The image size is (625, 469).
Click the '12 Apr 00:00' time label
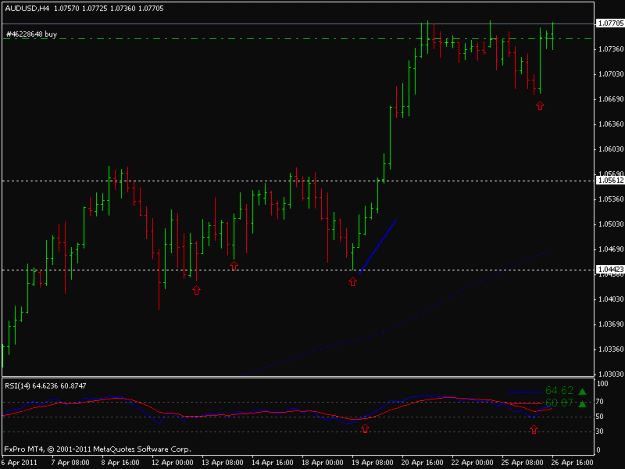click(x=172, y=463)
